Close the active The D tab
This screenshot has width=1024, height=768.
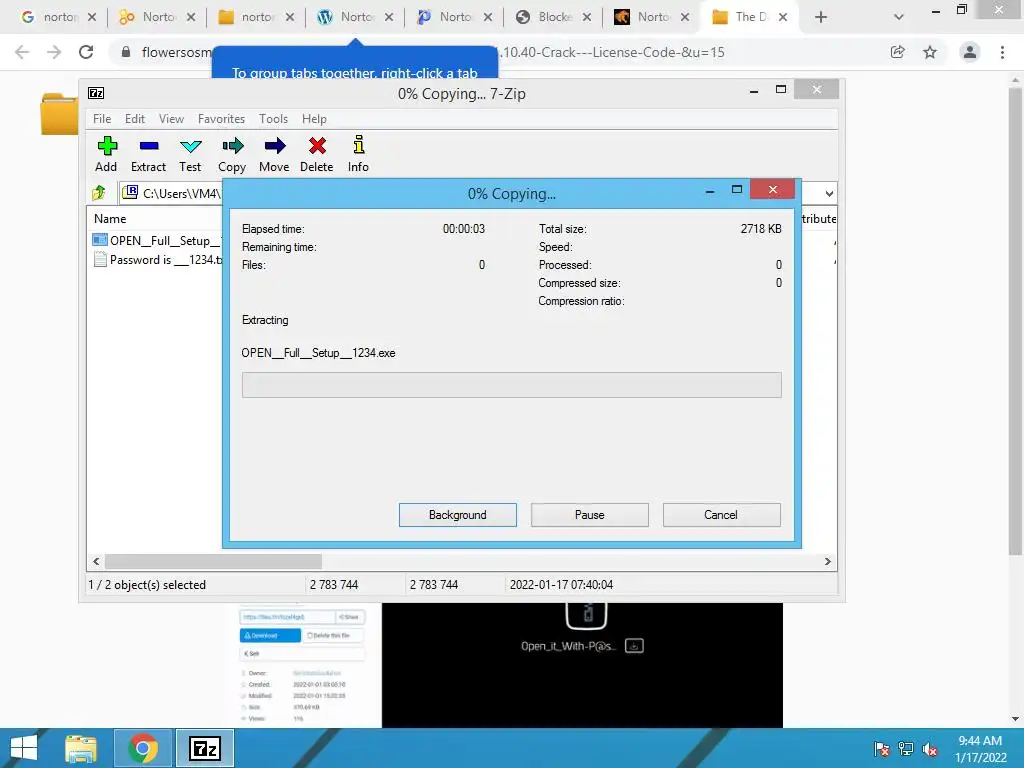pyautogui.click(x=782, y=18)
